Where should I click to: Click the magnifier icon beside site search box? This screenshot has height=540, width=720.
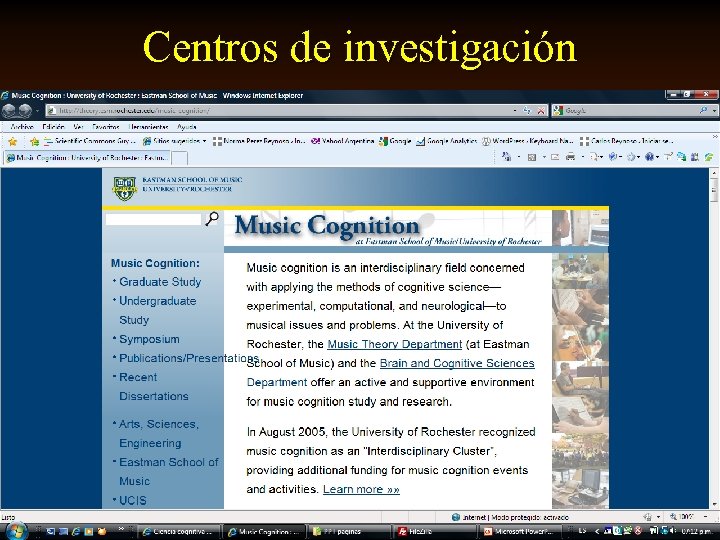click(212, 219)
